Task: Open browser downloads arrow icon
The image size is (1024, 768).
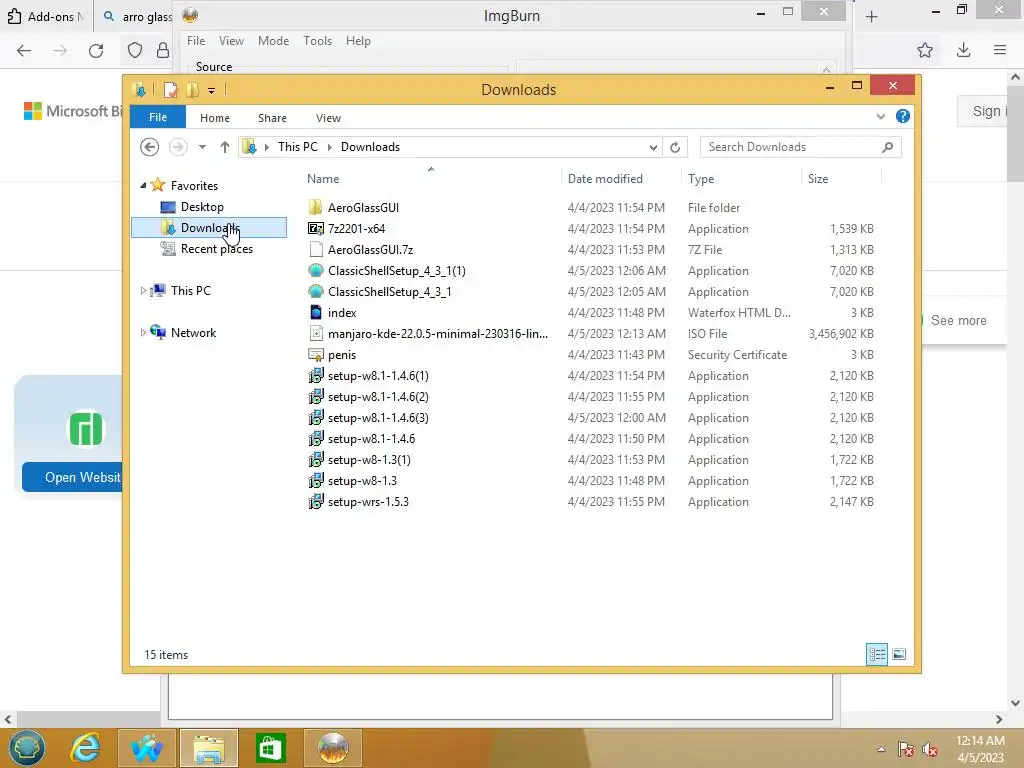Action: (963, 50)
